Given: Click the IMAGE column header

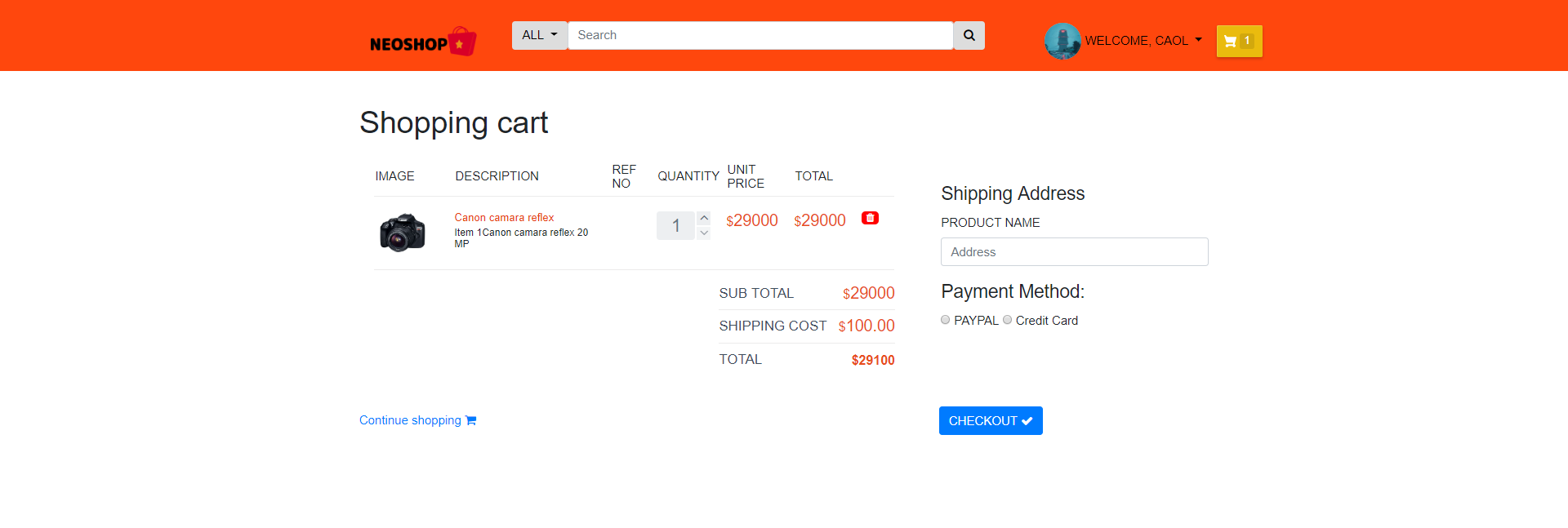Looking at the screenshot, I should 394,176.
